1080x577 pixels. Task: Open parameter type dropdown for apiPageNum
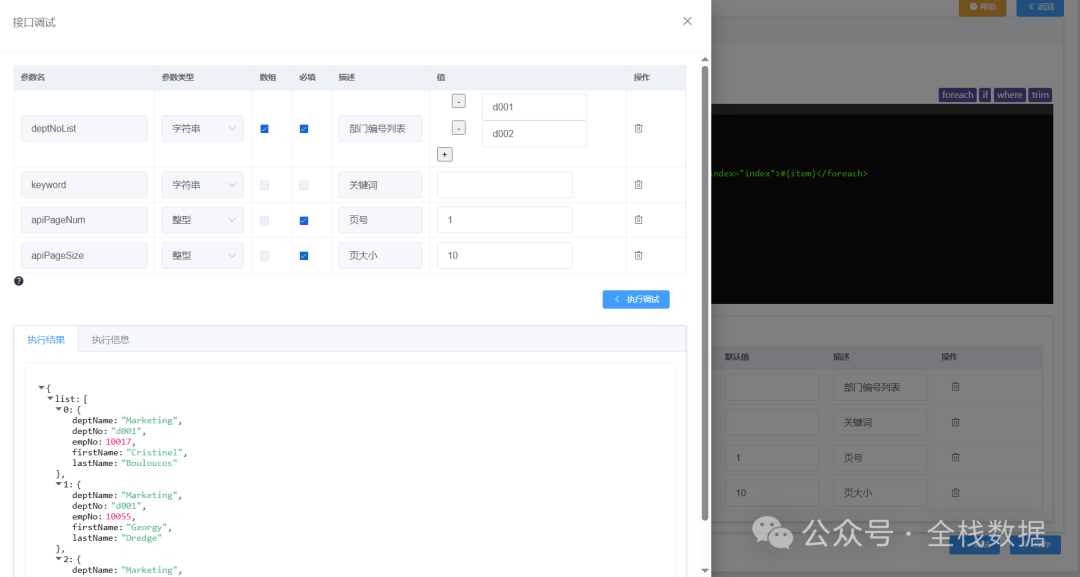[x=202, y=220]
